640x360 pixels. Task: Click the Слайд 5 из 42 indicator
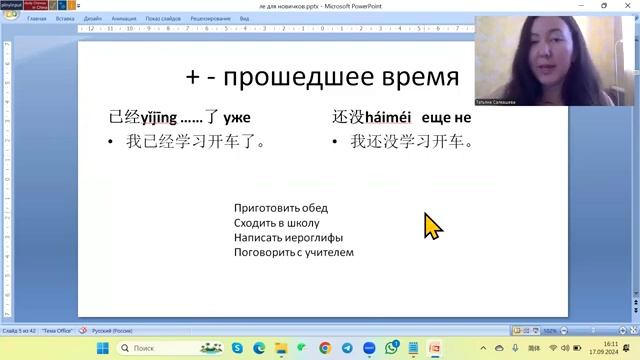19,331
